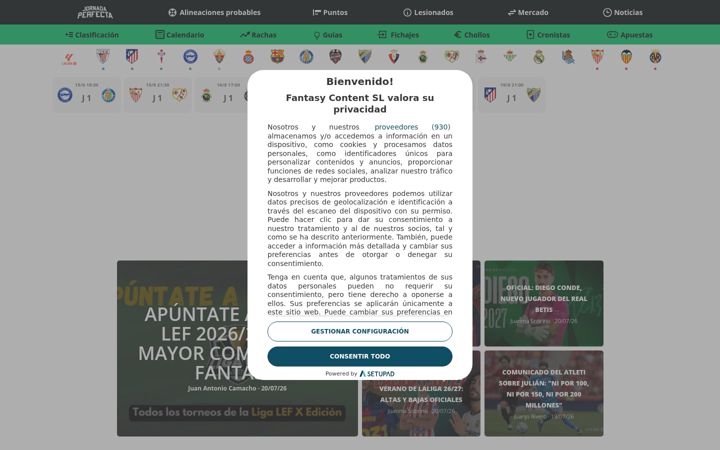Open the Cronistas tab

548,35
